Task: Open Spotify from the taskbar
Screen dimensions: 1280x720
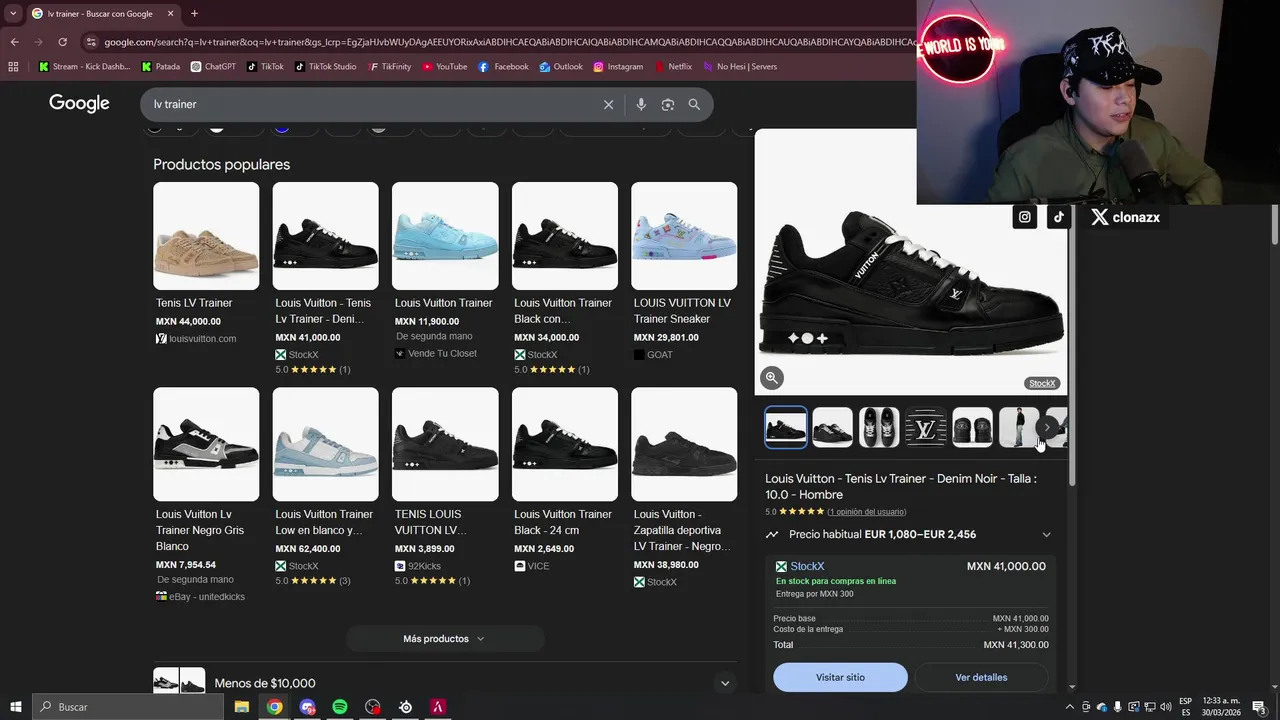Action: [x=340, y=707]
